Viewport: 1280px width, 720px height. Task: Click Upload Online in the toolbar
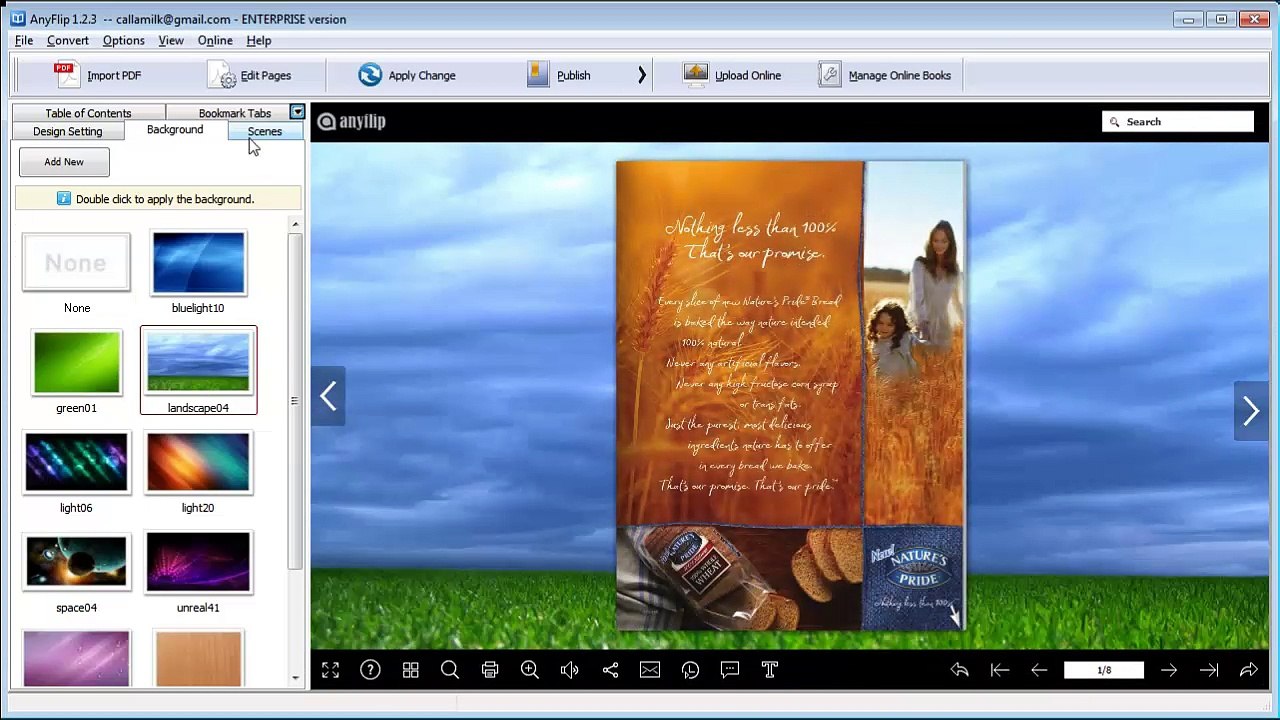point(732,75)
